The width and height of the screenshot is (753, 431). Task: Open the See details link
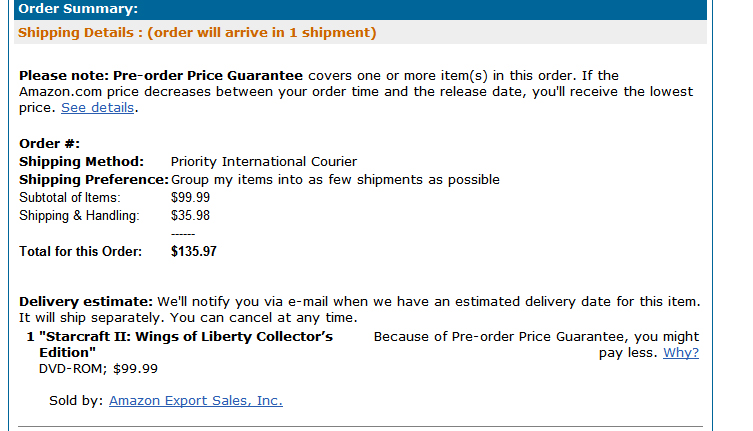(x=97, y=108)
